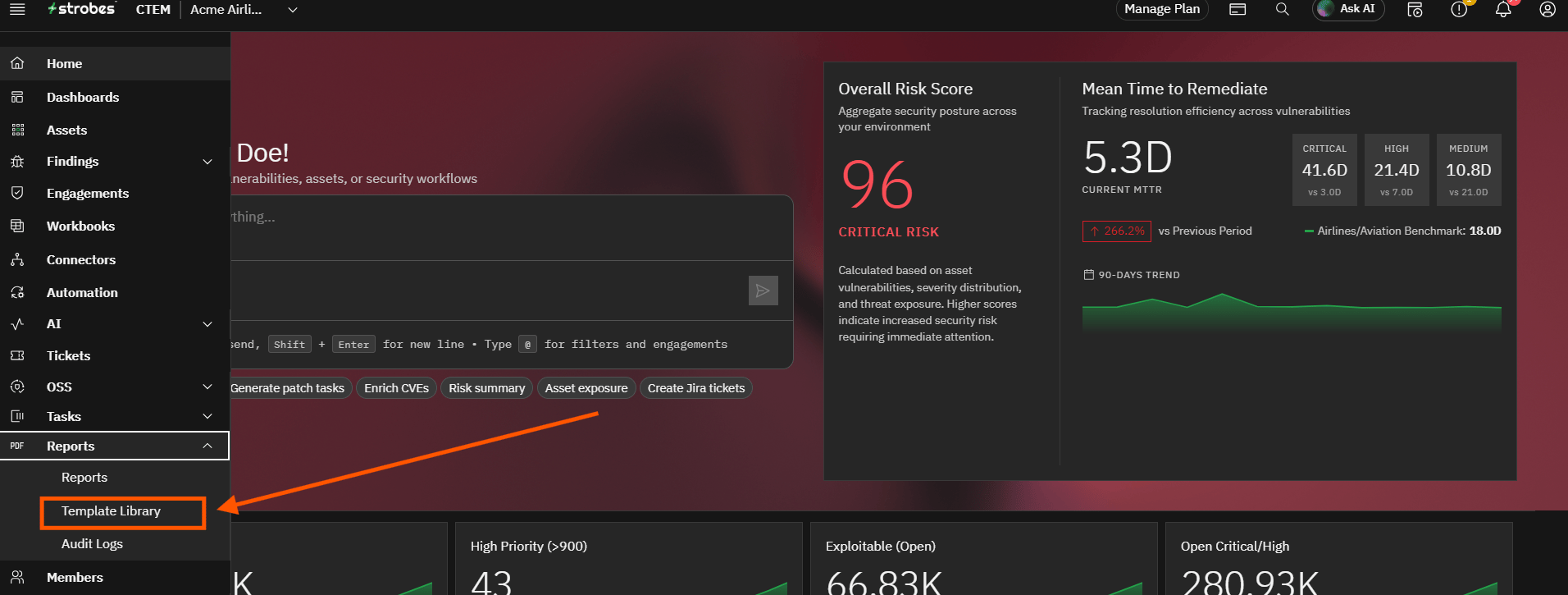Click the High 21.4D MTTR card
Viewport: 1568px width, 595px height.
[1397, 170]
